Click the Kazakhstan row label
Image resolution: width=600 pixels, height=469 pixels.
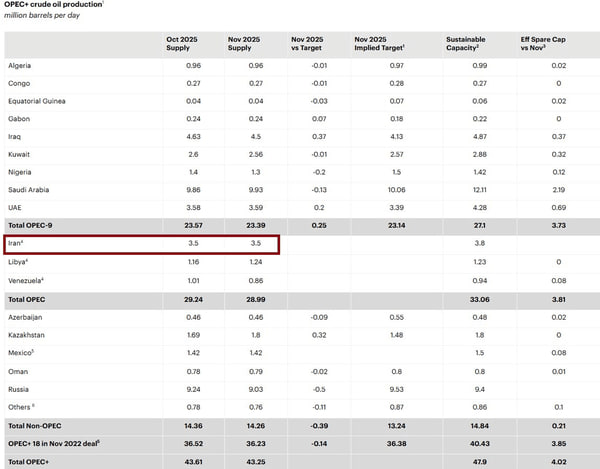pyautogui.click(x=28, y=335)
